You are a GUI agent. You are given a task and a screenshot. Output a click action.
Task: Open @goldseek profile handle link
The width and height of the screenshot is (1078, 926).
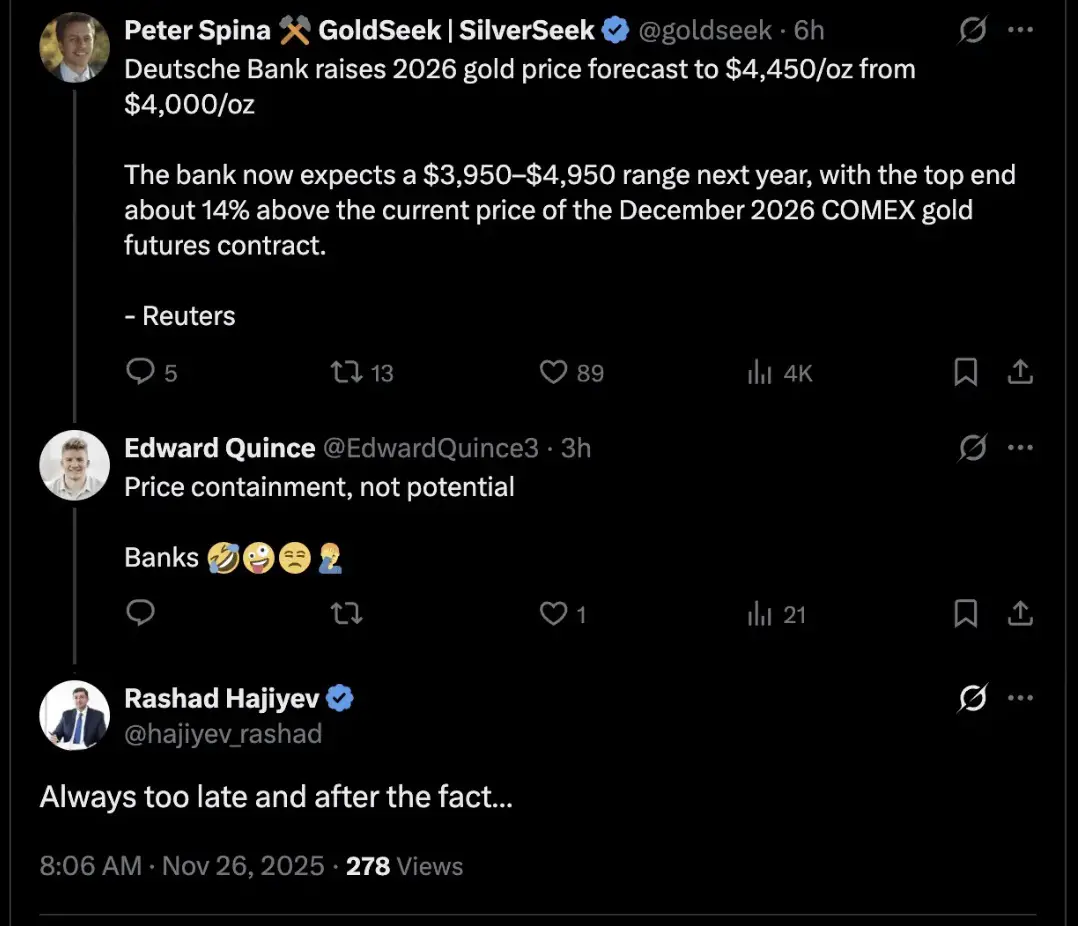pos(705,31)
